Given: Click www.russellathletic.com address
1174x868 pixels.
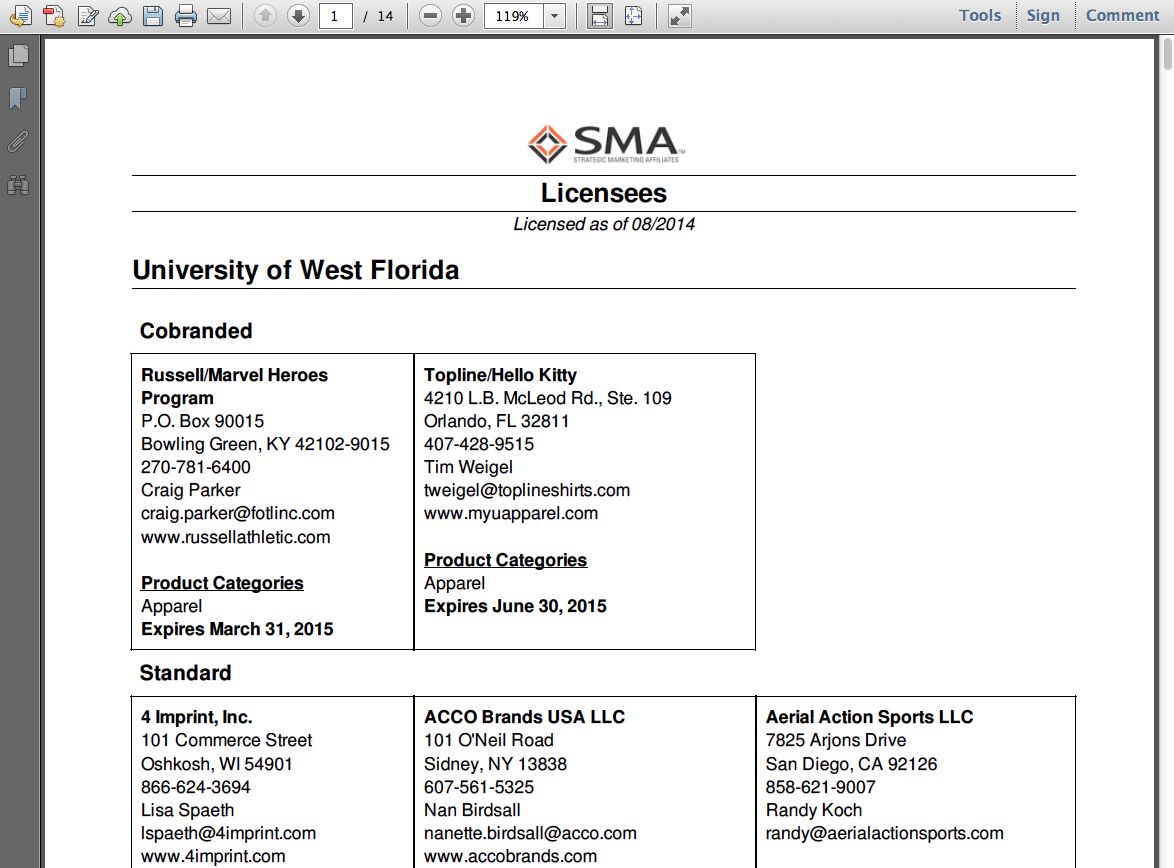Looking at the screenshot, I should click(x=235, y=537).
